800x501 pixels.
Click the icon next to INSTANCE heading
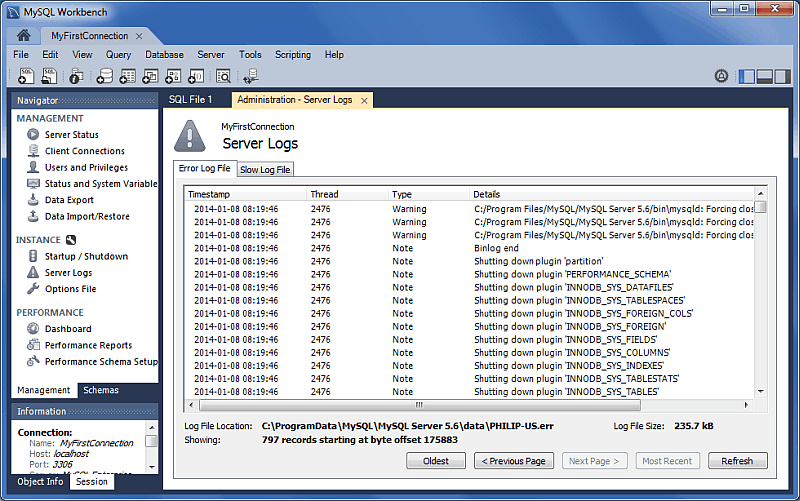pos(71,240)
